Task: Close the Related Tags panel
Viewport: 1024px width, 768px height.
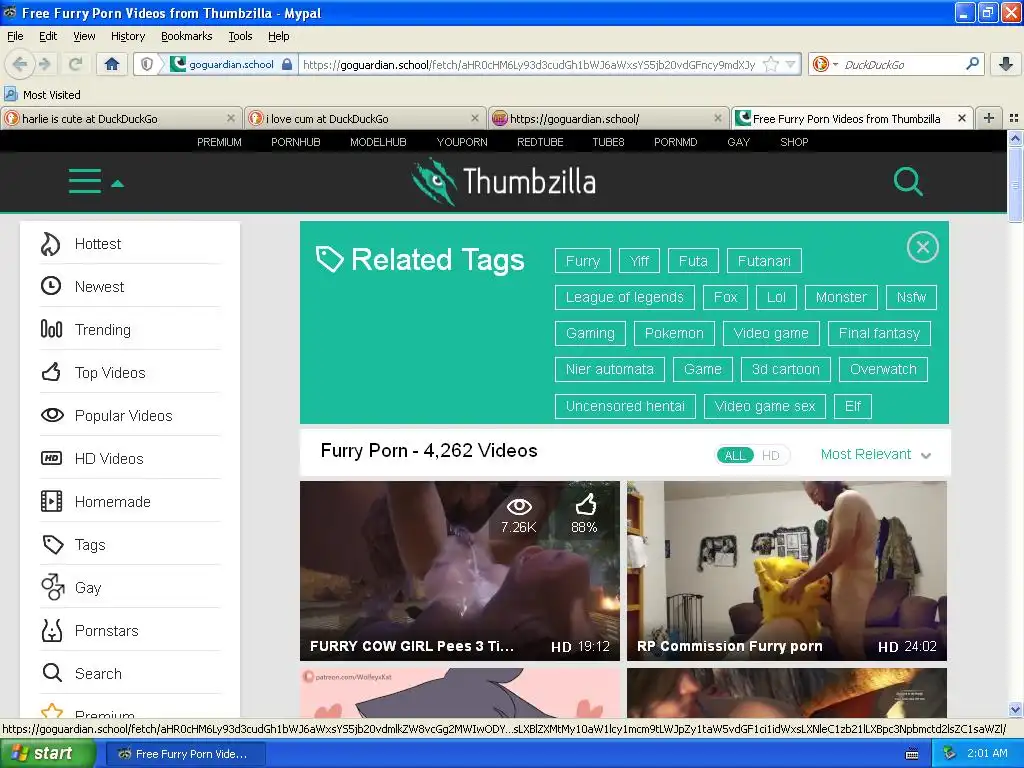Action: pos(922,247)
